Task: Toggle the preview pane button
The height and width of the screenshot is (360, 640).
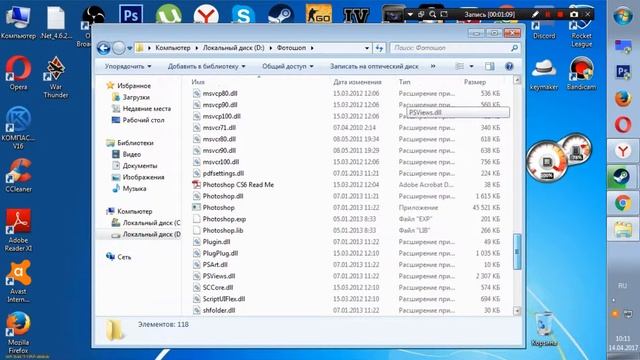Action: coord(489,66)
